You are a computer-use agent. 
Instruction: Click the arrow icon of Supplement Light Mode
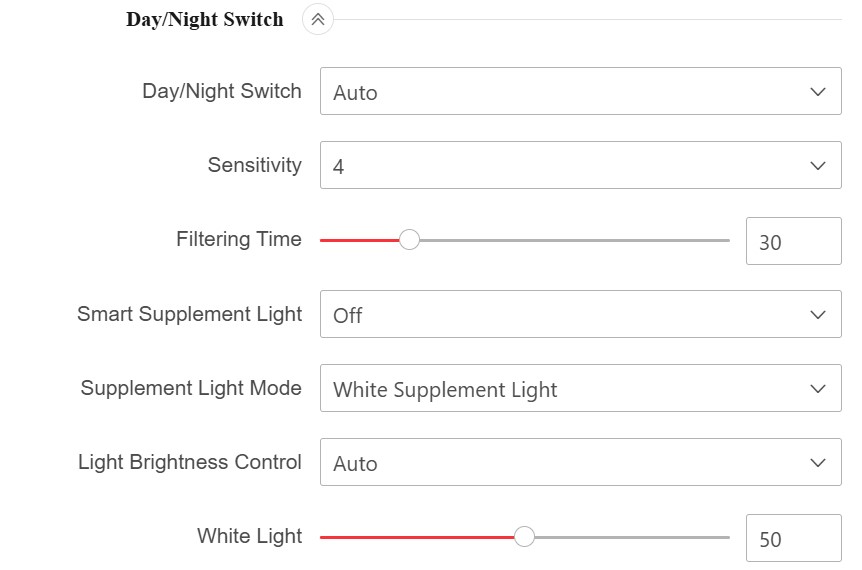click(818, 389)
